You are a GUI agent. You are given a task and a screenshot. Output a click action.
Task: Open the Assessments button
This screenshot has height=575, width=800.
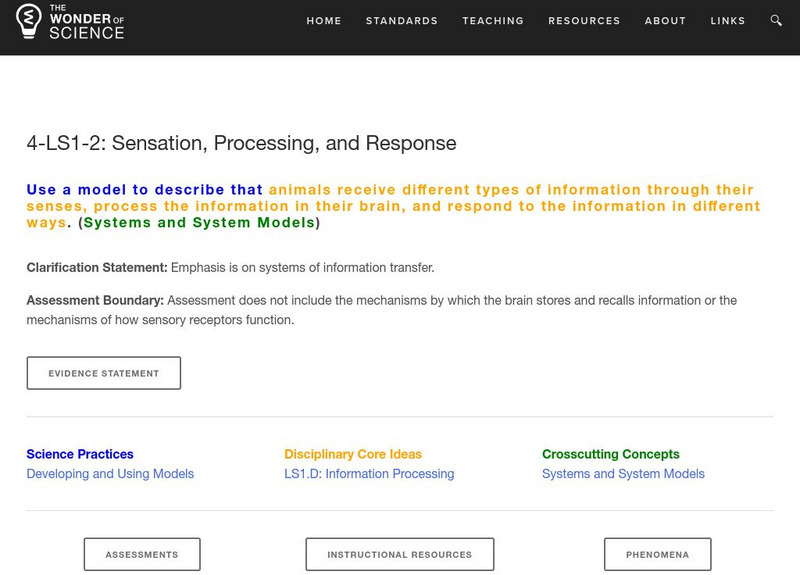[142, 554]
